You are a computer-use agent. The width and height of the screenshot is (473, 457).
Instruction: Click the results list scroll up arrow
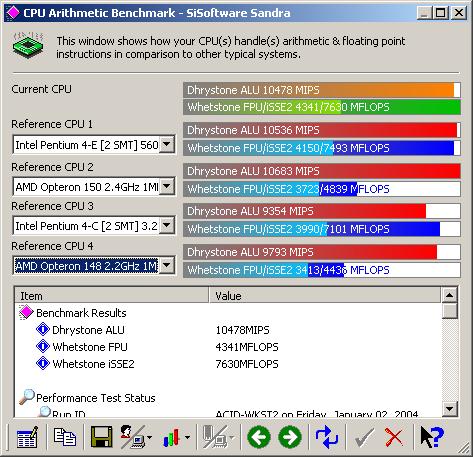click(449, 295)
